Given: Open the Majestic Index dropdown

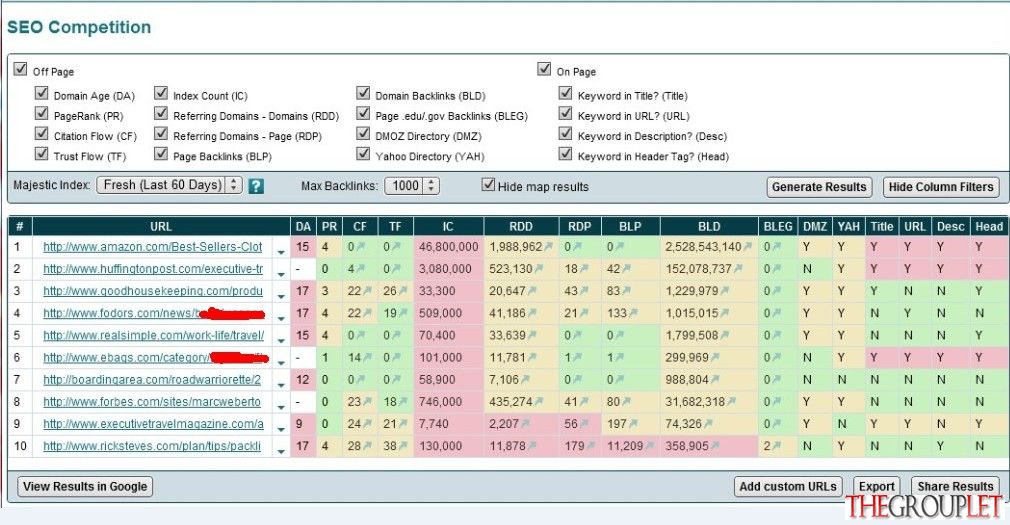Looking at the screenshot, I should point(169,186).
